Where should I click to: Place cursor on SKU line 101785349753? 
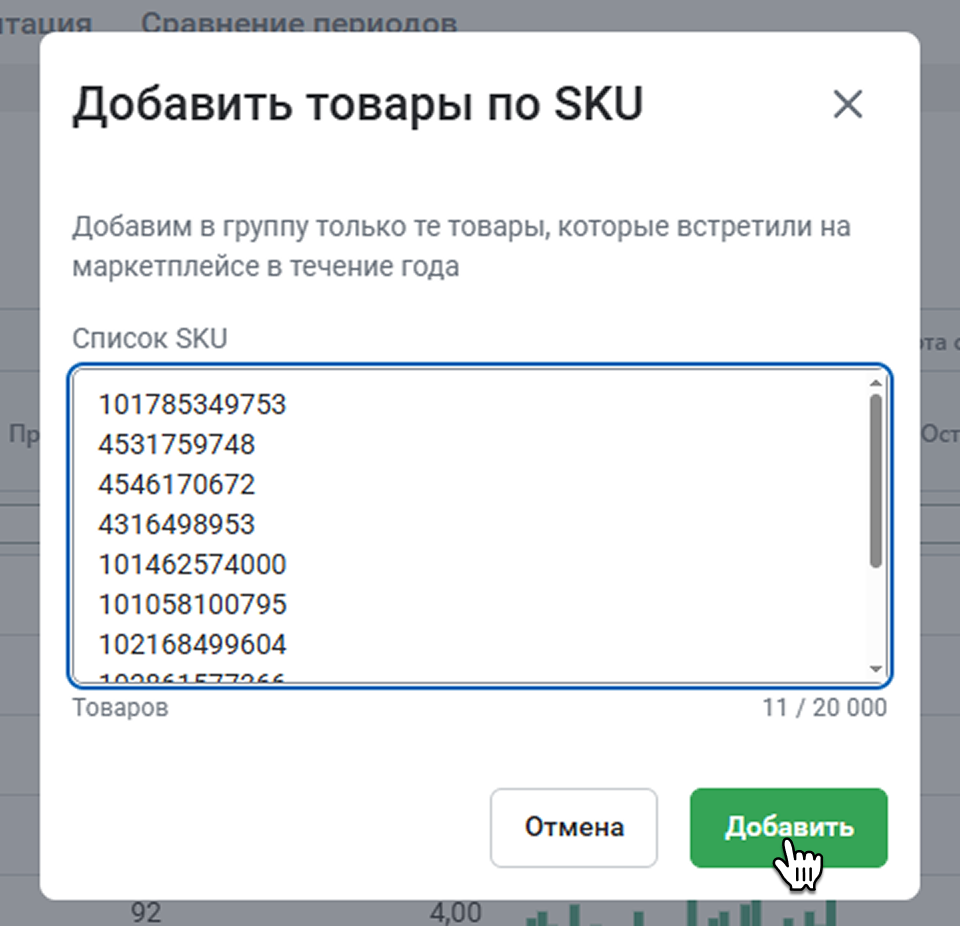click(x=192, y=405)
